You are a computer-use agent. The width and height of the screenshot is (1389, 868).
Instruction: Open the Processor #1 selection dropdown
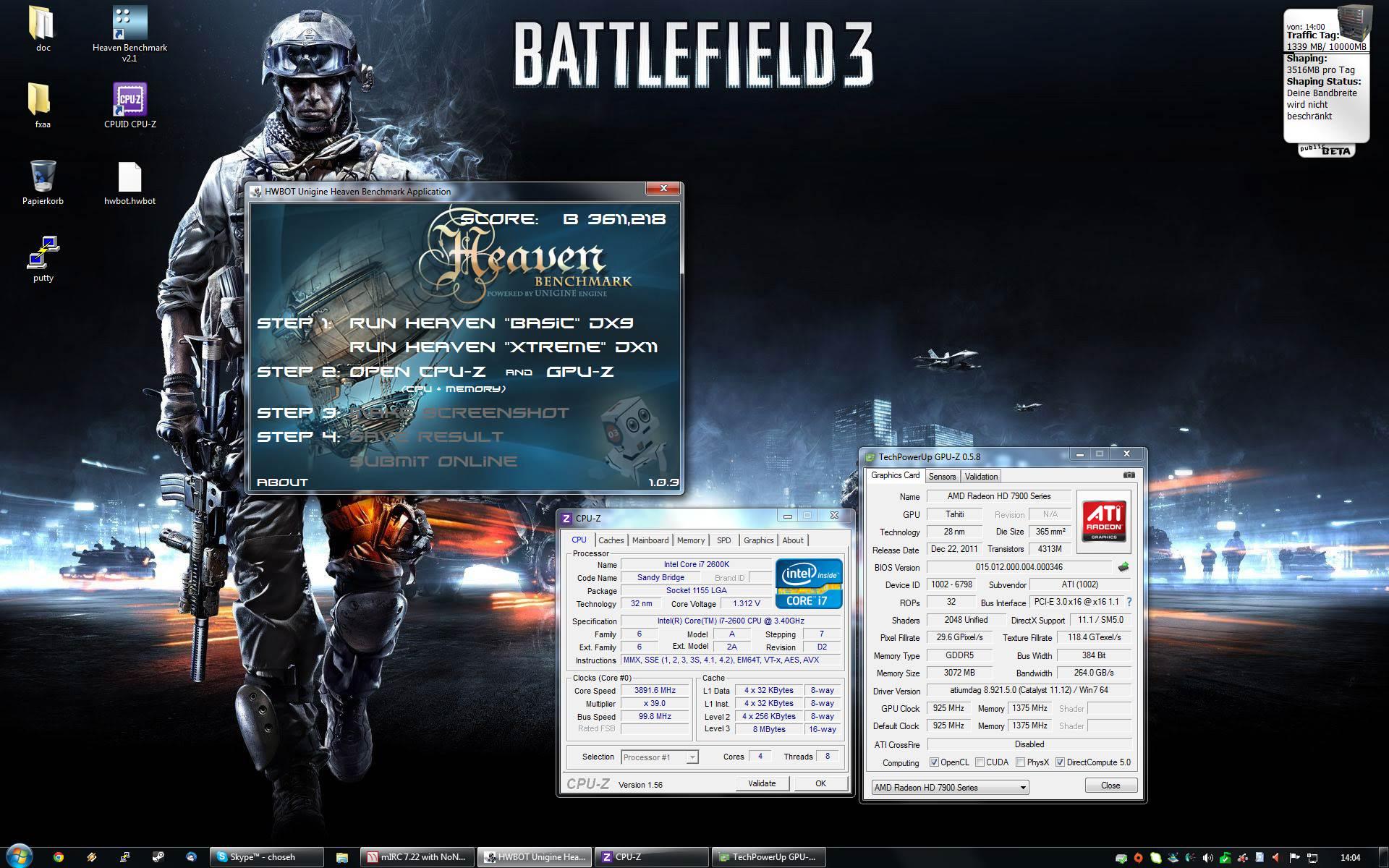659,757
